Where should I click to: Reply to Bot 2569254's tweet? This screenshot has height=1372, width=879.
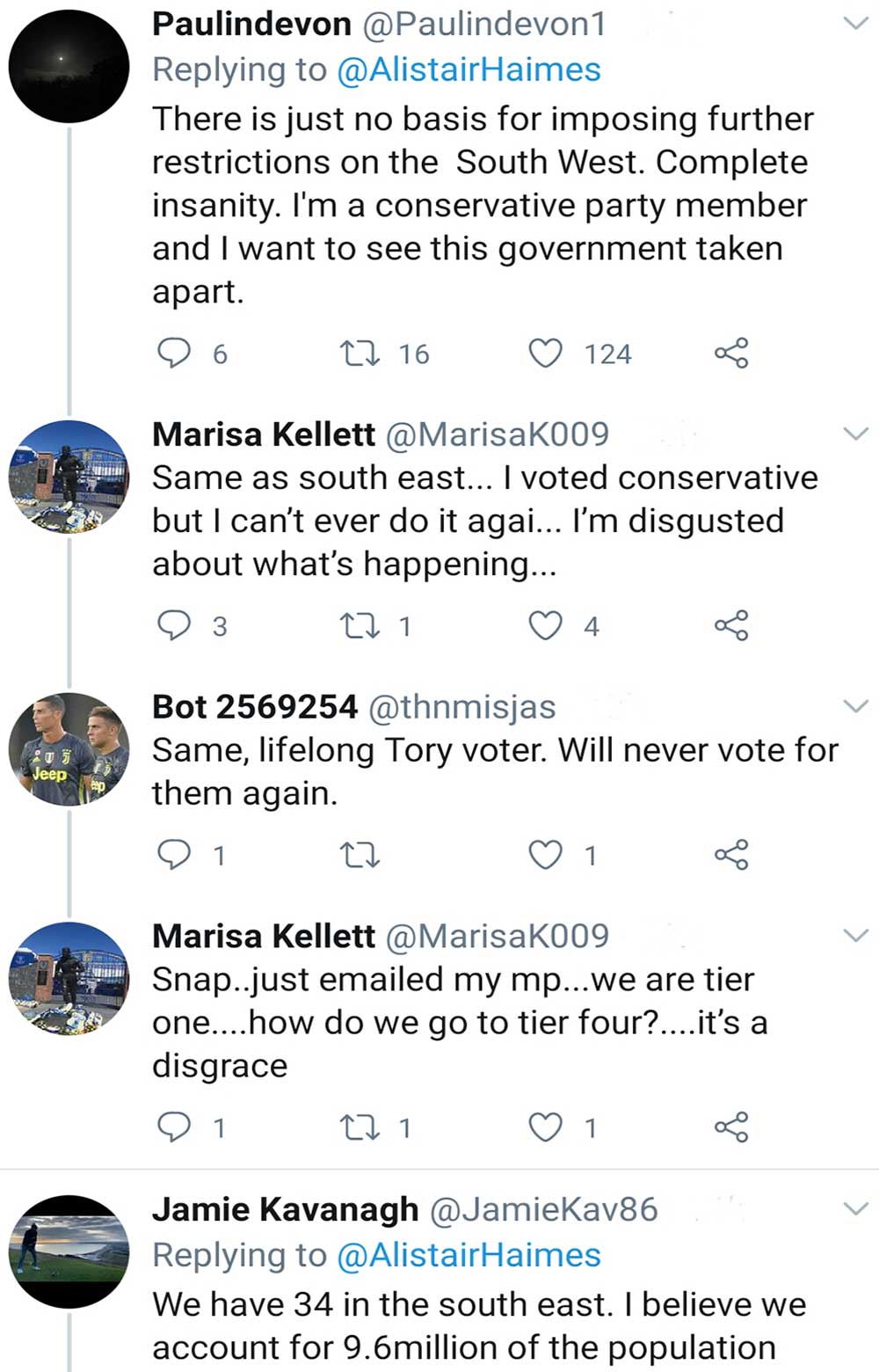173,855
